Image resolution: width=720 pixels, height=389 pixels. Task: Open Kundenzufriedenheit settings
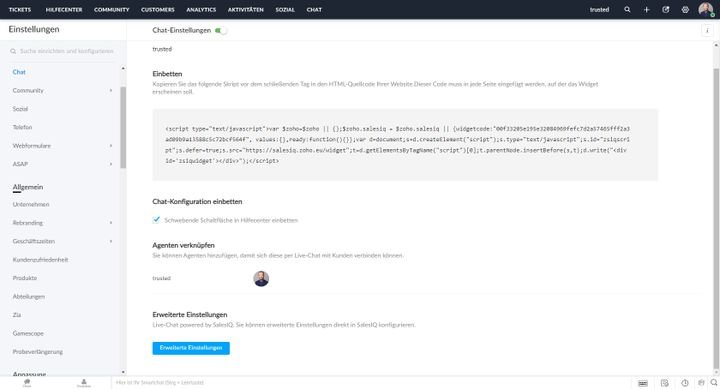pyautogui.click(x=40, y=259)
